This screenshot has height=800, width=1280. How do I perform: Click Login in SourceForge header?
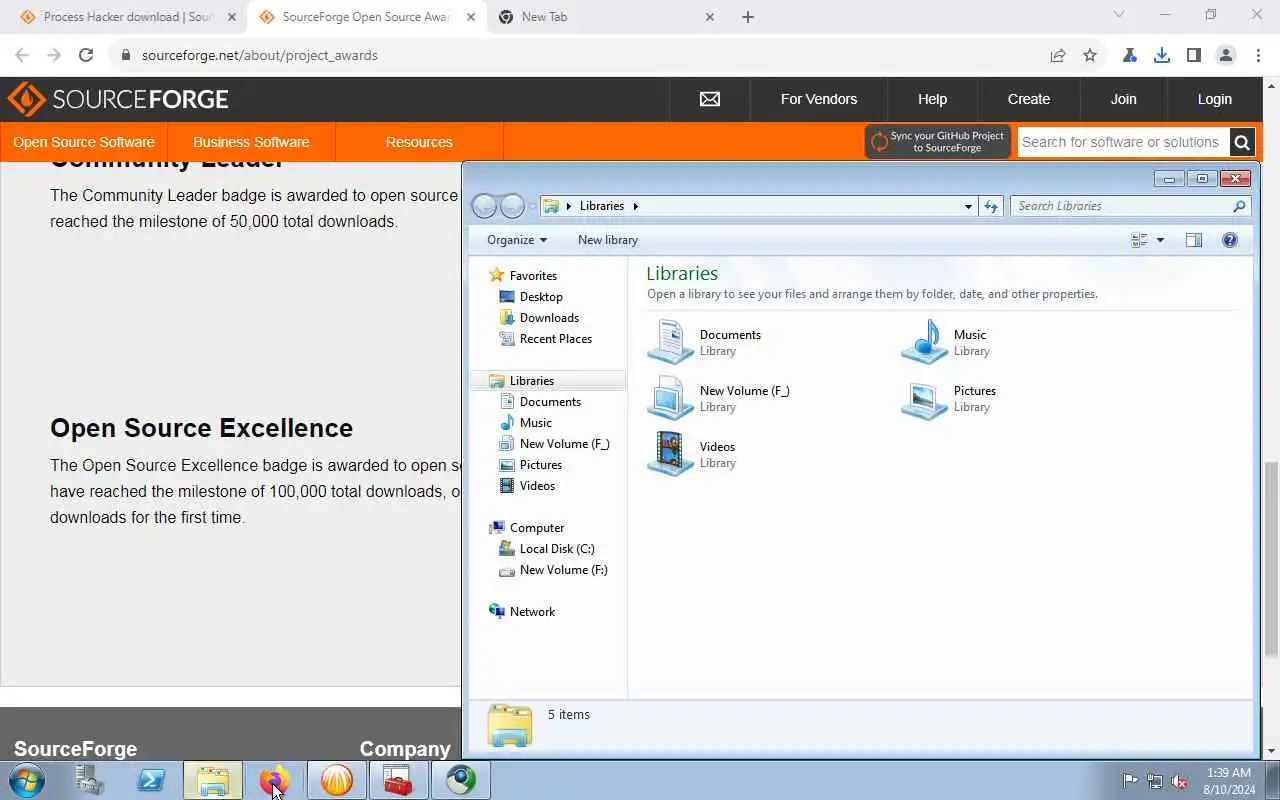coord(1214,99)
